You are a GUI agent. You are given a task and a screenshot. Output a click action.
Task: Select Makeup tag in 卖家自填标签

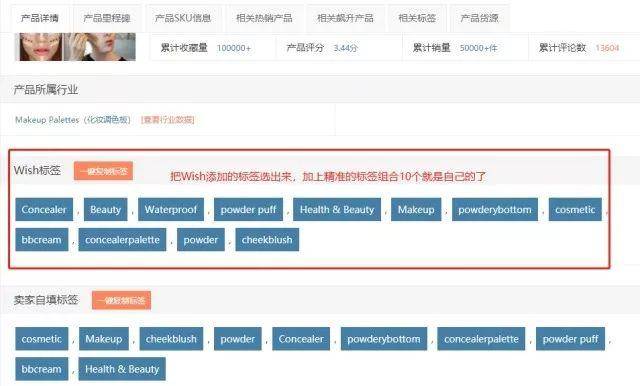(104, 339)
